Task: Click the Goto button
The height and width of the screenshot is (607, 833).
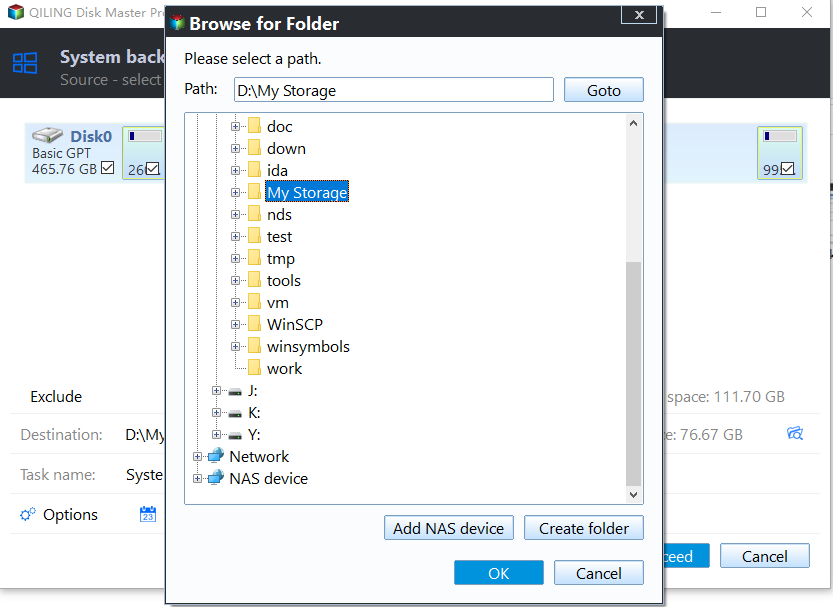Action: coord(604,90)
